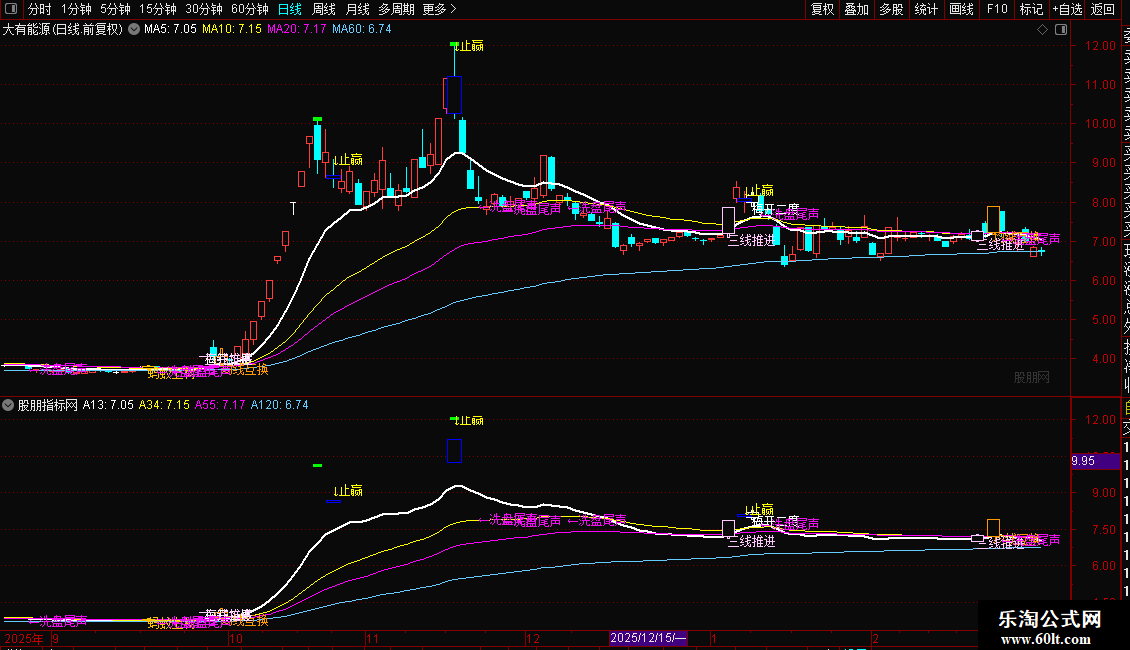Click the MA20: 7.17 label

click(x=296, y=30)
